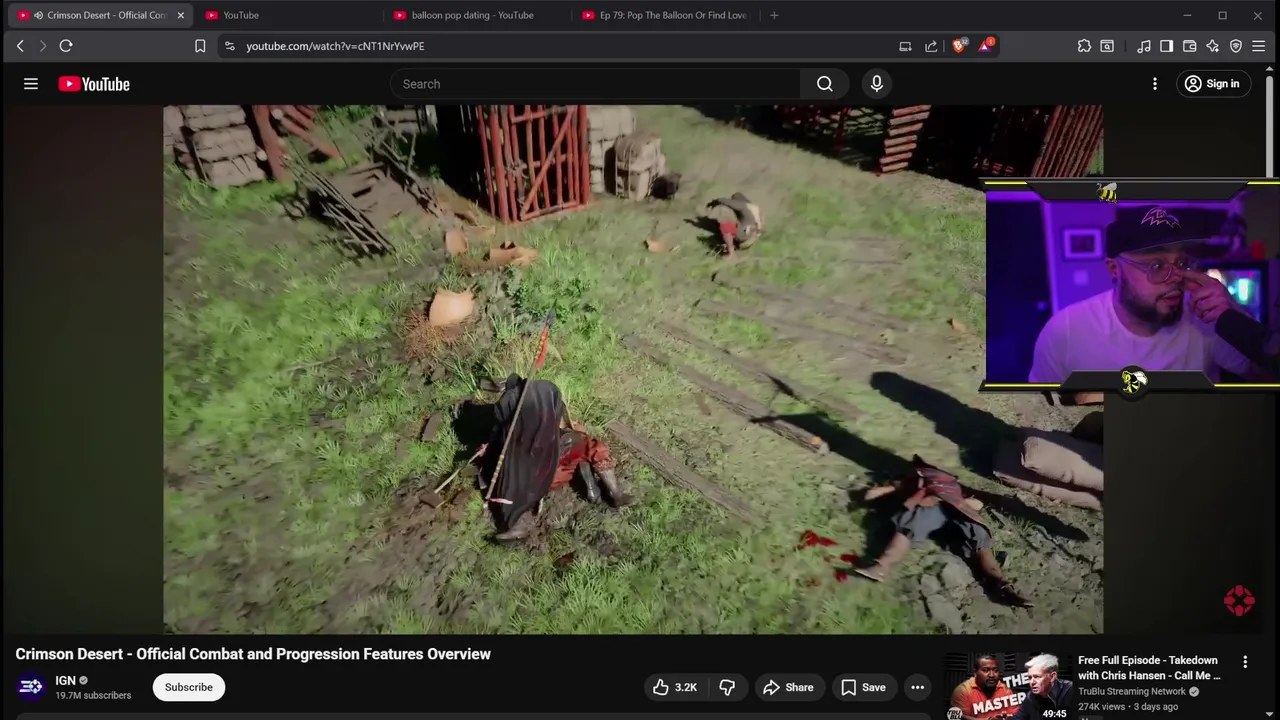Open the Extensions puzzle icon
Screen dimensions: 1280x720
(1084, 46)
